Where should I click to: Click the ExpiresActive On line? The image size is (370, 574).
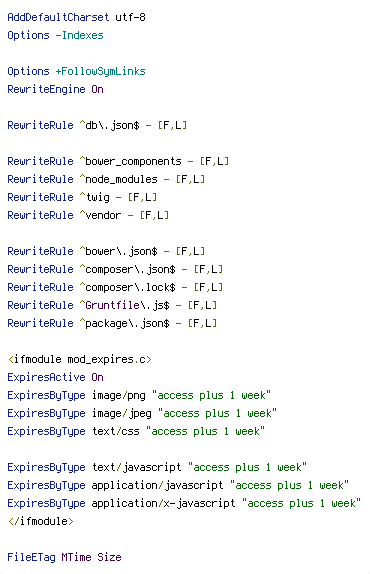tap(55, 377)
